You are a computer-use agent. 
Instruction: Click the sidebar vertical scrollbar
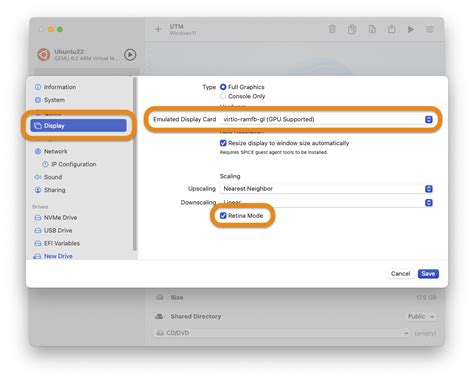point(134,164)
